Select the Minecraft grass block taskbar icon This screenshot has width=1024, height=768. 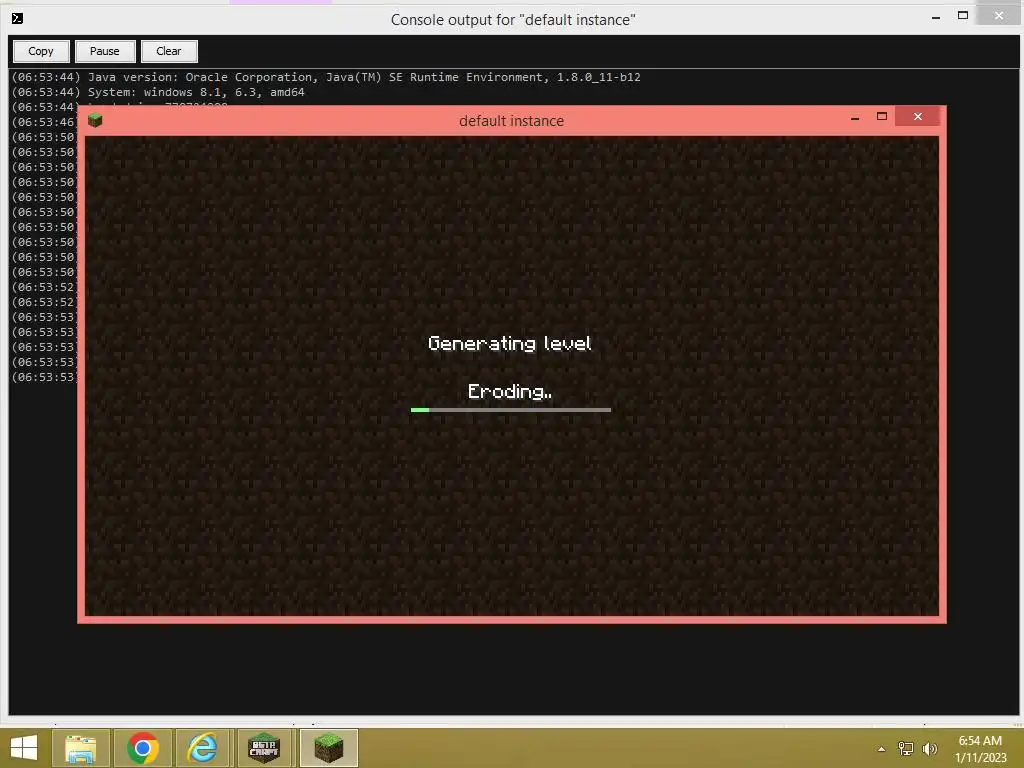[328, 748]
